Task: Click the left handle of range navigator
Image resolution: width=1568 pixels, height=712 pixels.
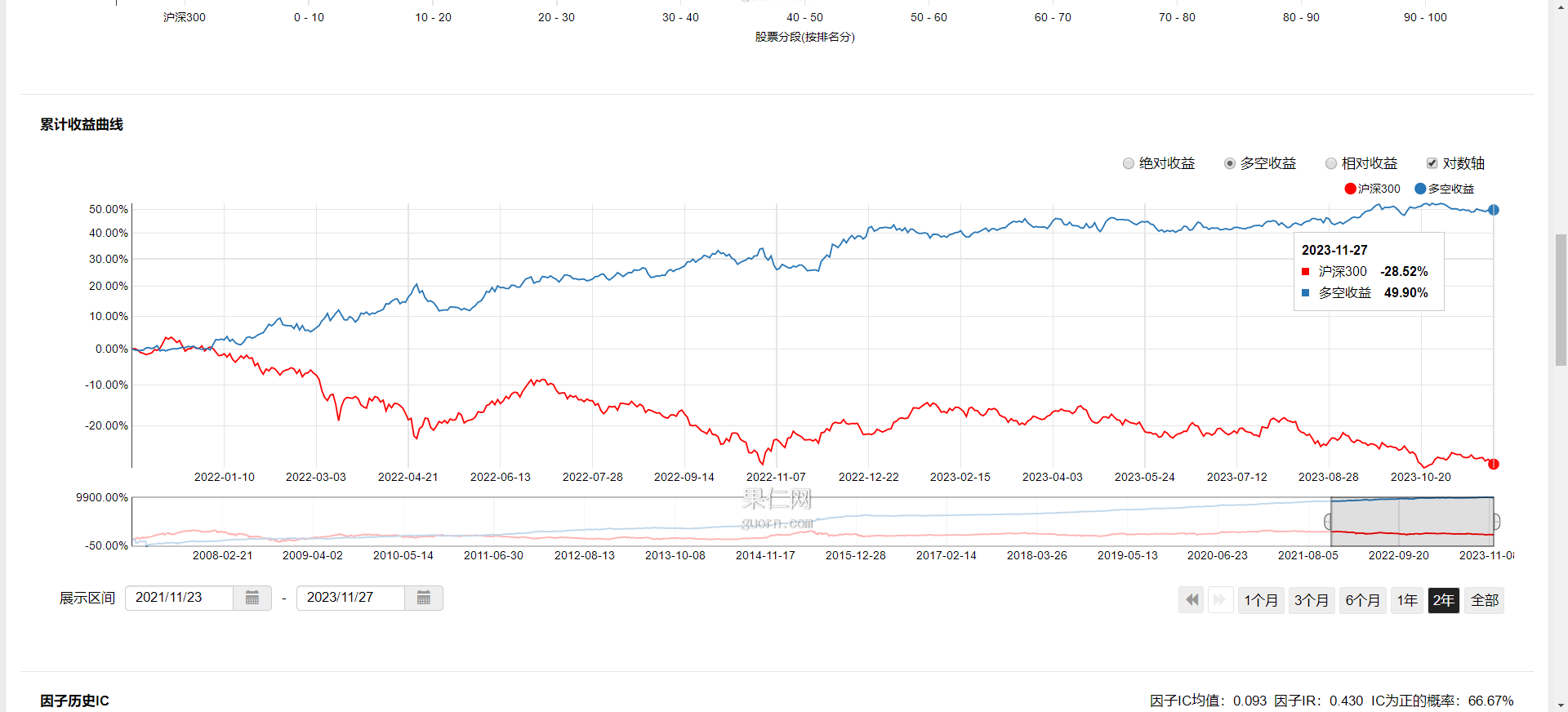Action: [1329, 522]
